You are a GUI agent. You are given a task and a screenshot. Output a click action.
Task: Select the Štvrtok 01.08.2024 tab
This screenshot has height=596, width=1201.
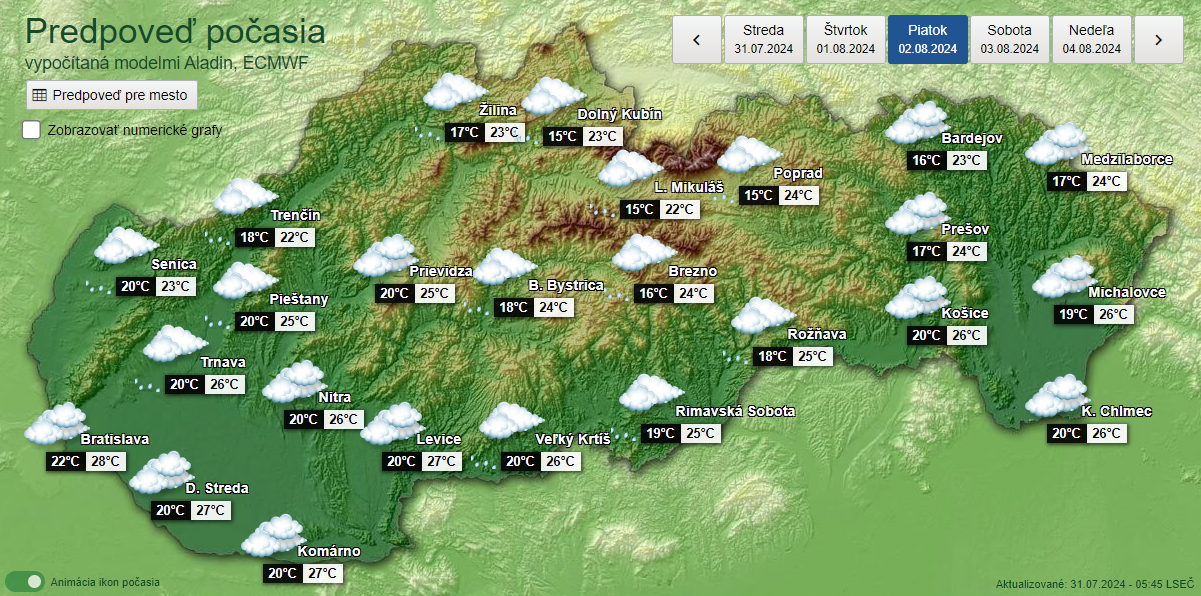tap(845, 40)
